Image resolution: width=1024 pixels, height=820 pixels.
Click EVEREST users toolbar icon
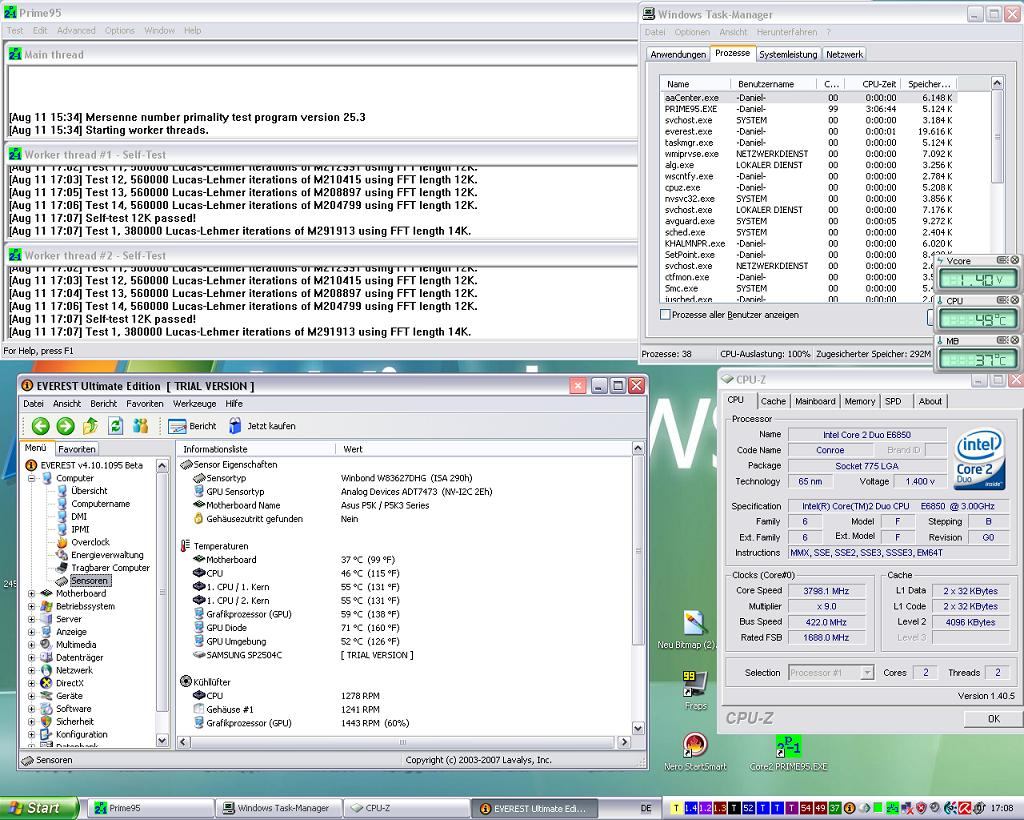coord(140,426)
